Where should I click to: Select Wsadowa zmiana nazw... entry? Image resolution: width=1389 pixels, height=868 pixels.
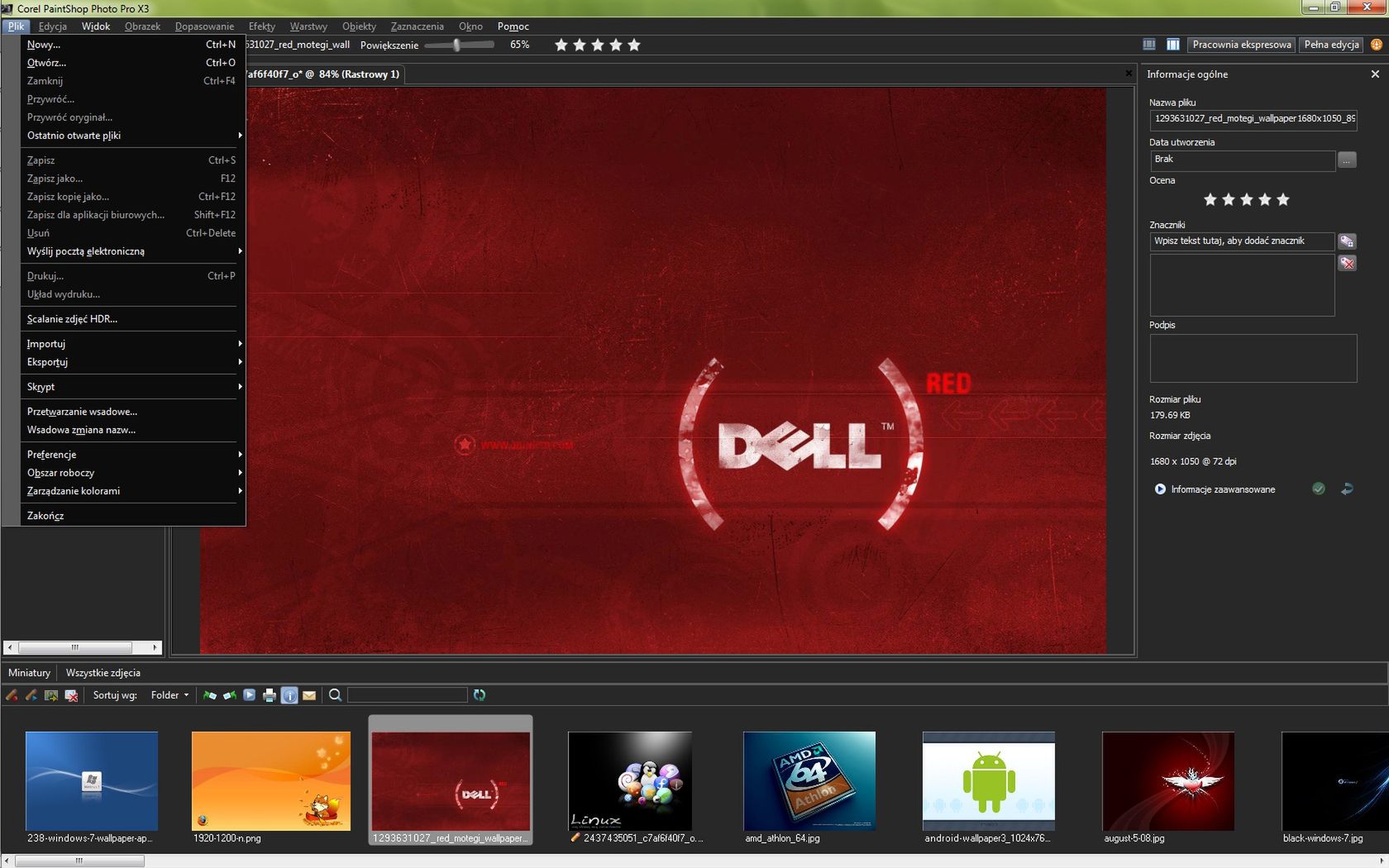[x=132, y=430]
